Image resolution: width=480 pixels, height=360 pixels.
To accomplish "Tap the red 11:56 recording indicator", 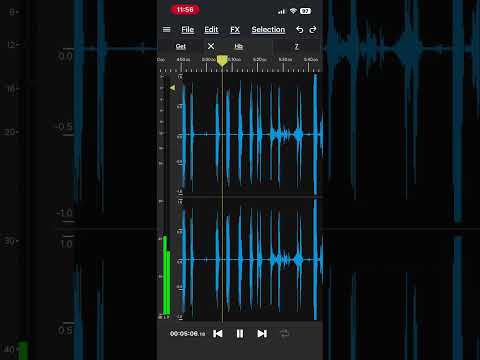I will tap(185, 10).
